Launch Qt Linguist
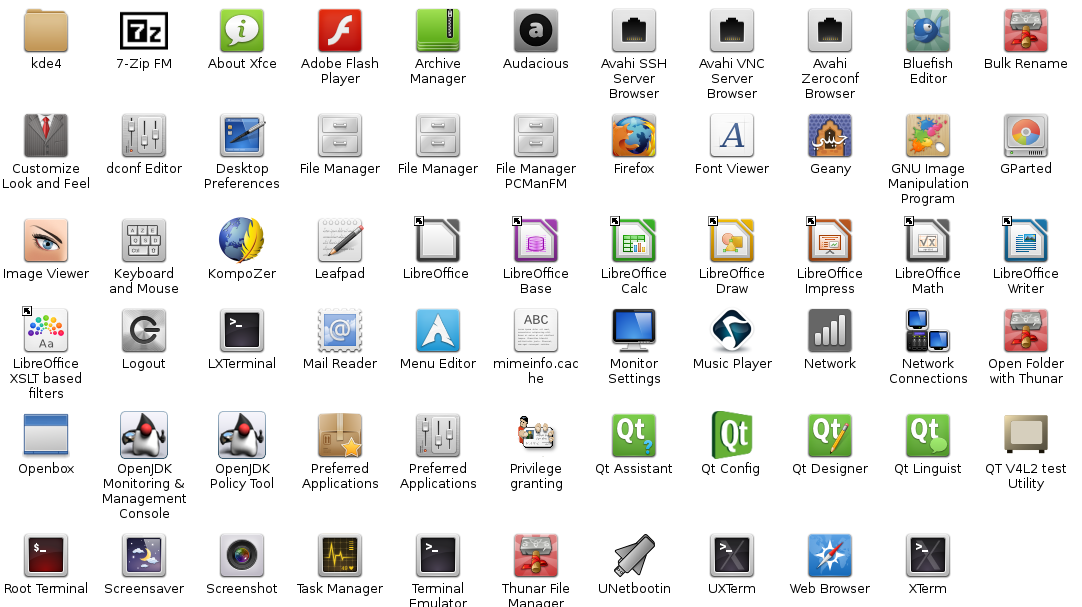 927,435
